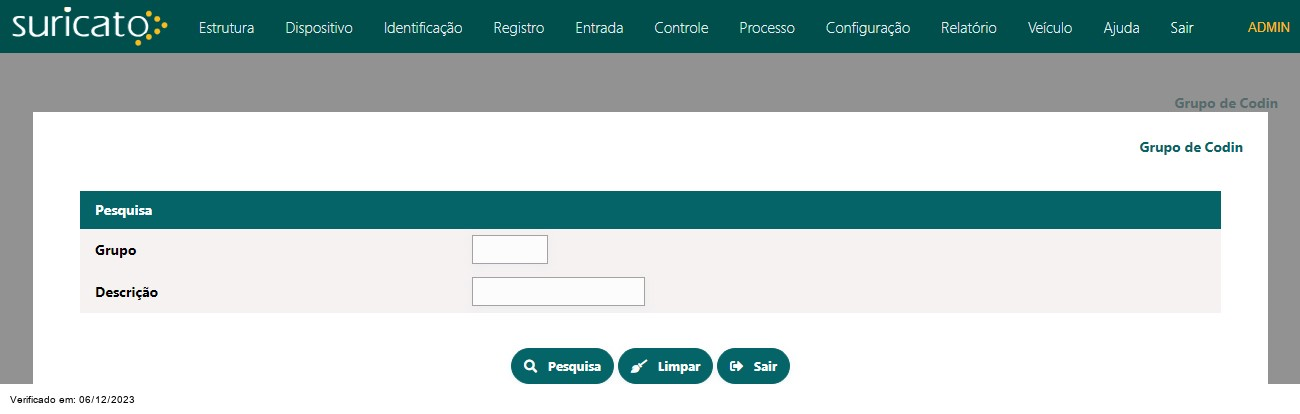Open the Ajuda menu

point(1121,28)
